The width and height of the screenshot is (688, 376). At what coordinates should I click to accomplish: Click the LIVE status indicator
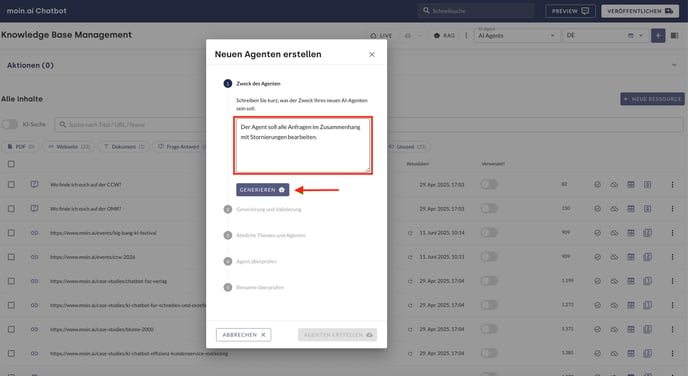(381, 36)
